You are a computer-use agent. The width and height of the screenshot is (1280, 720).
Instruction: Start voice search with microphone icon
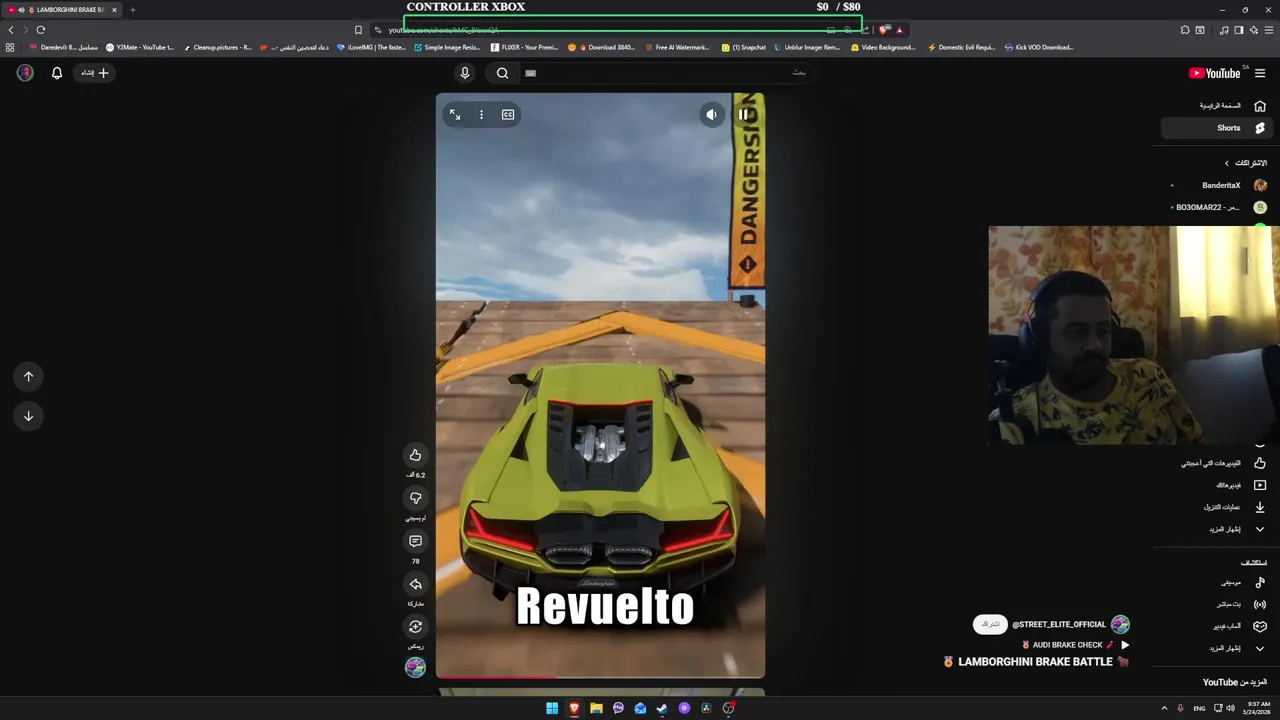tap(464, 73)
